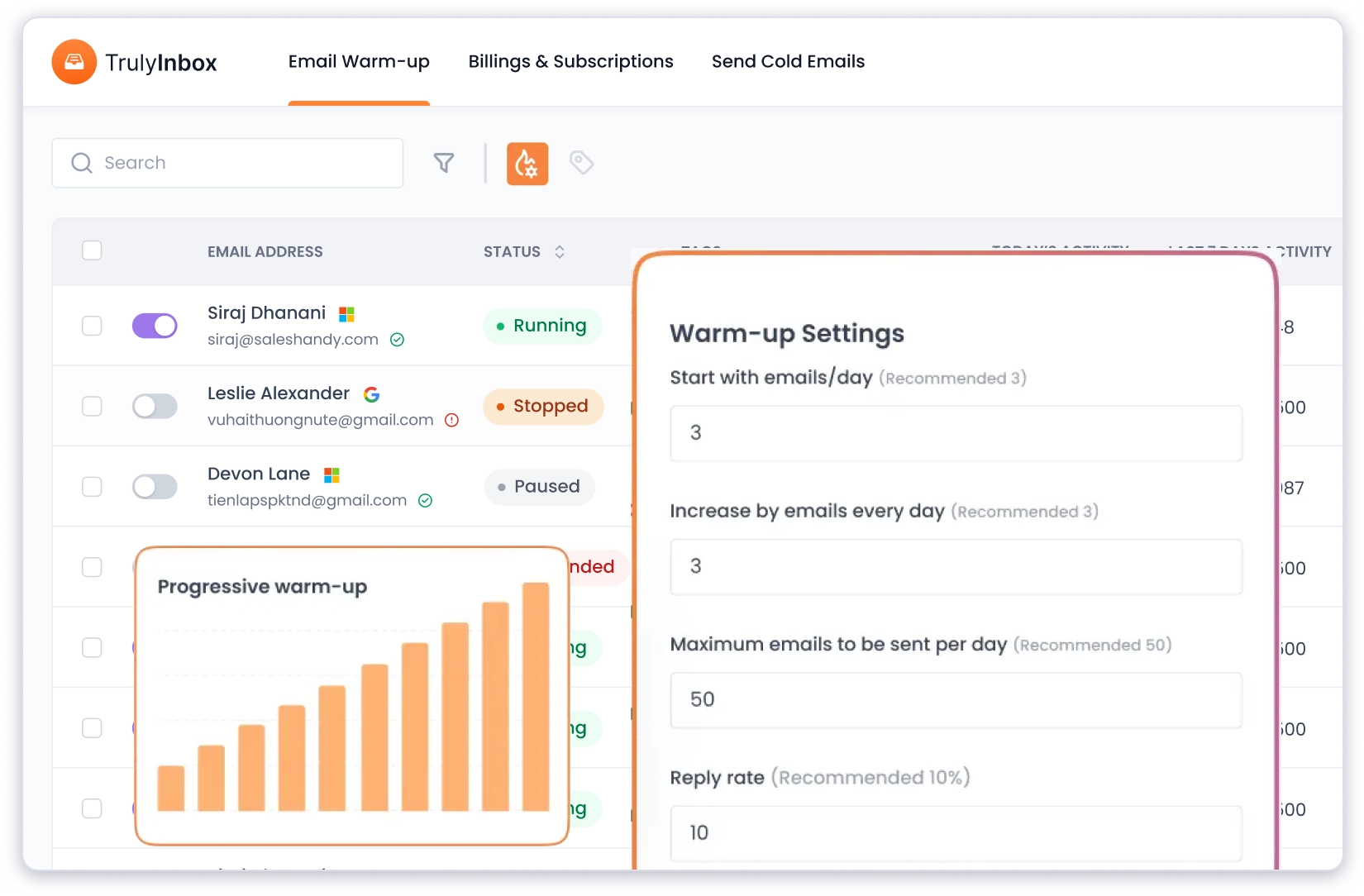Screen dimensions: 1364x896
Task: Click the Reply rate input showing 10
Action: (955, 833)
